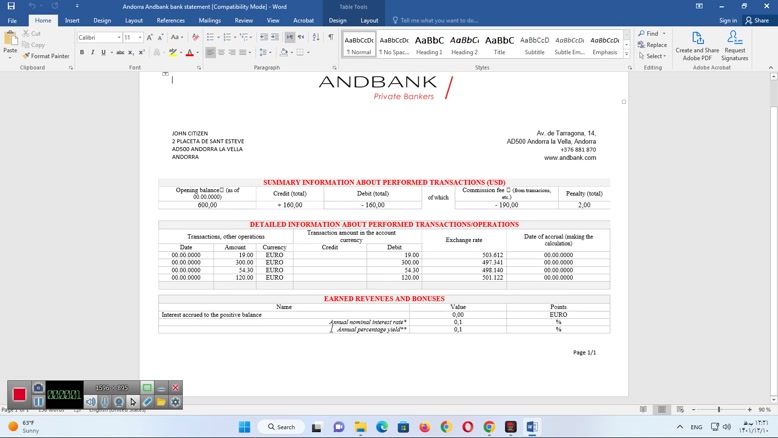This screenshot has width=778, height=438.
Task: Switch to the Mailings tab
Action: 209,20
